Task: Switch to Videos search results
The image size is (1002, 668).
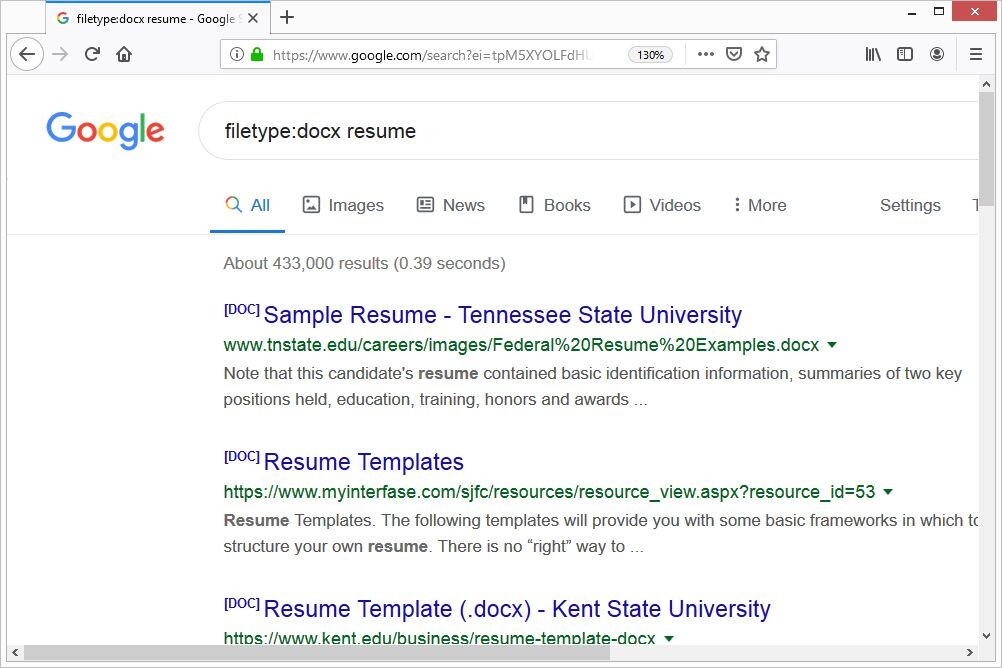Action: click(x=662, y=205)
